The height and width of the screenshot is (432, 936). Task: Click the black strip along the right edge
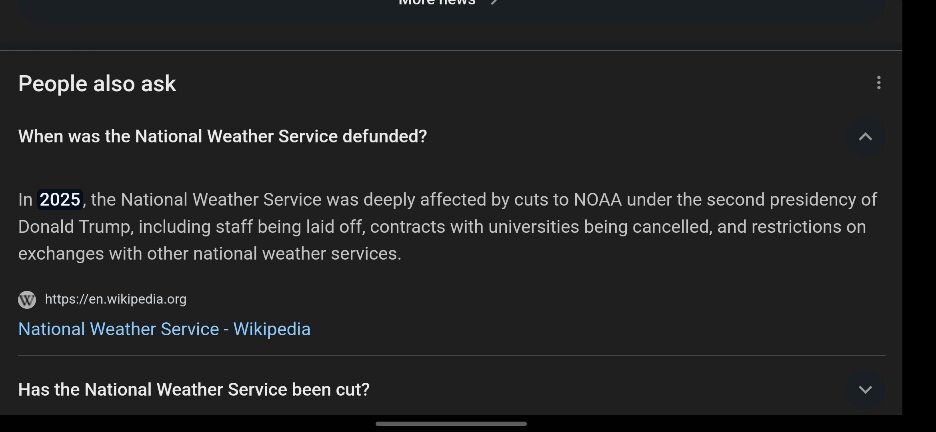[x=919, y=209]
